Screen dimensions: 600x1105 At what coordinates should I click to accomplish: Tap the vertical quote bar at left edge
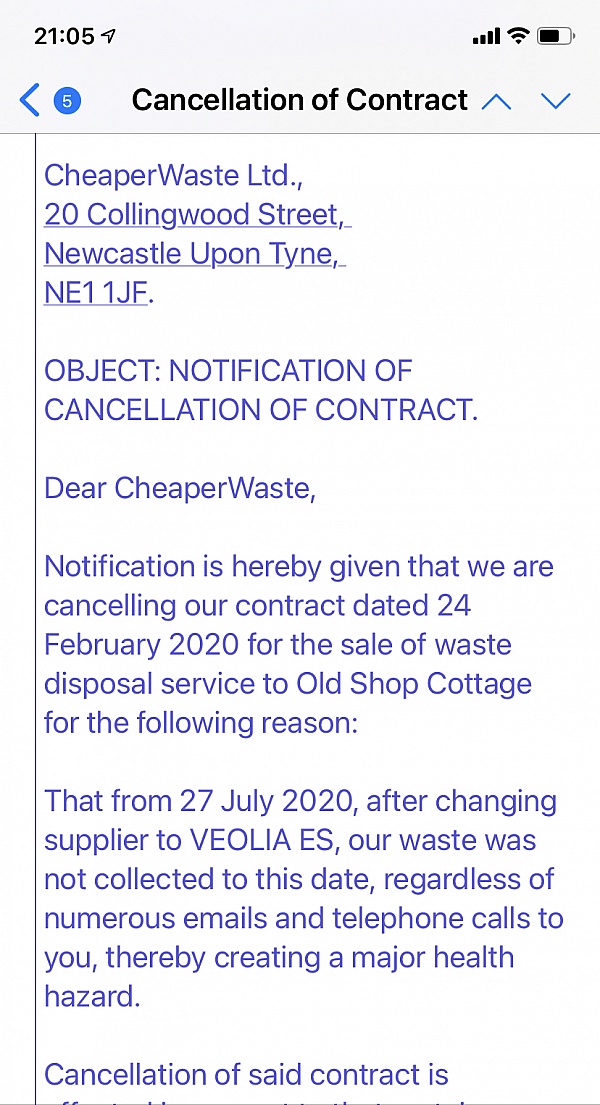tap(35, 618)
